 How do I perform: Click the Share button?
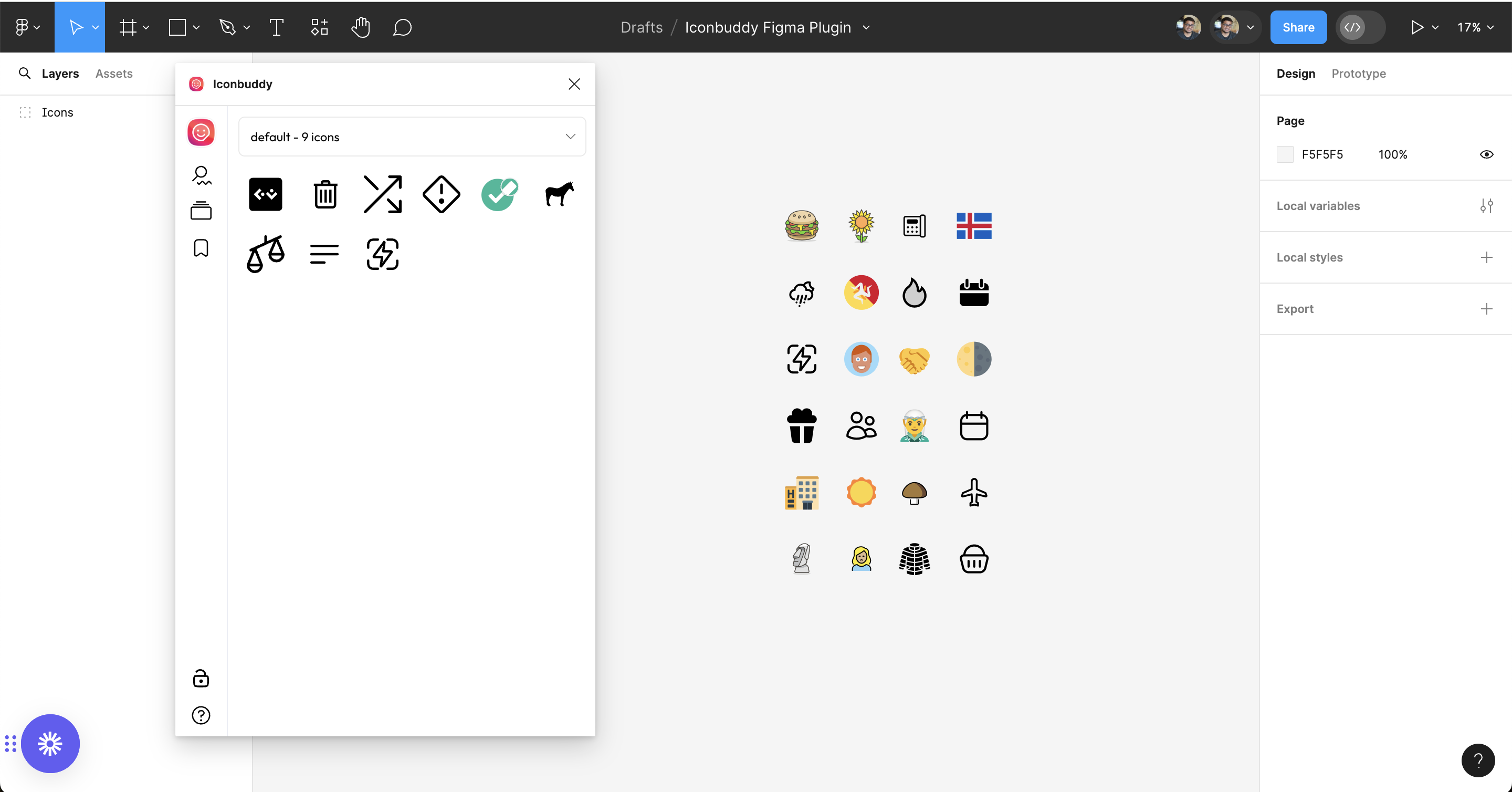pos(1298,27)
